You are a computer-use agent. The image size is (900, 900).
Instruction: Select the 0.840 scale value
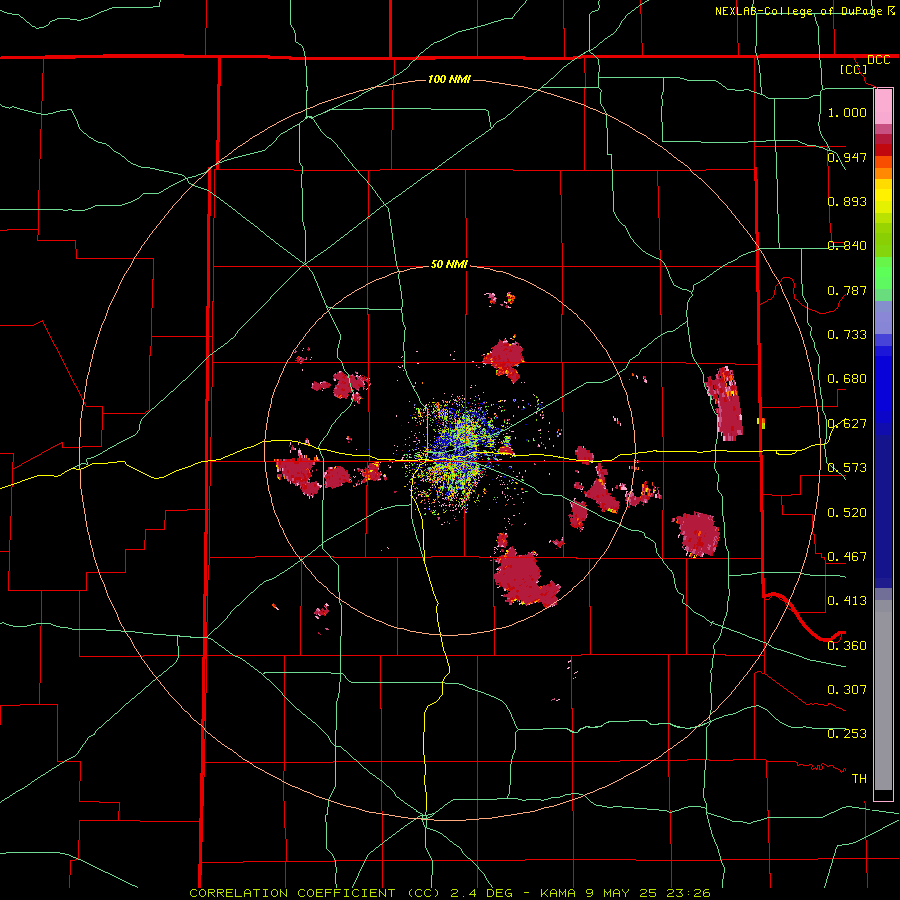point(847,245)
